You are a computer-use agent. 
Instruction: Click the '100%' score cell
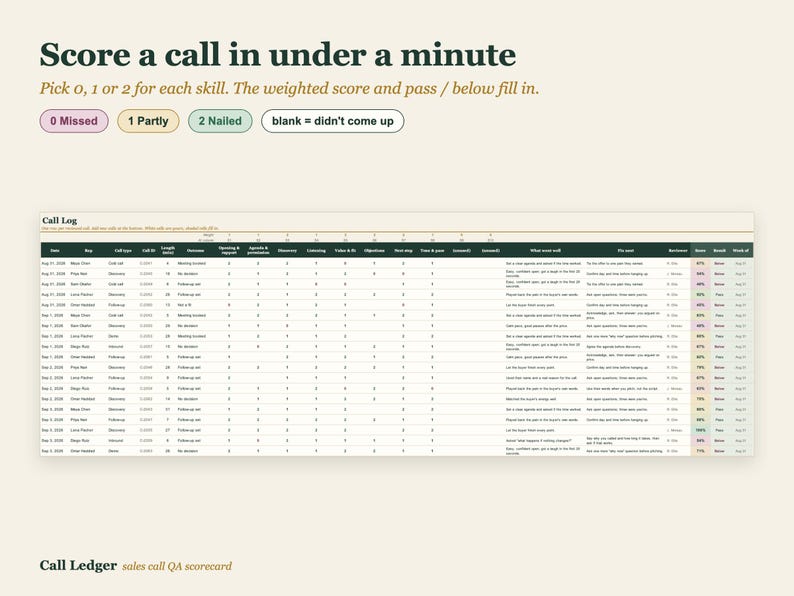click(x=700, y=430)
